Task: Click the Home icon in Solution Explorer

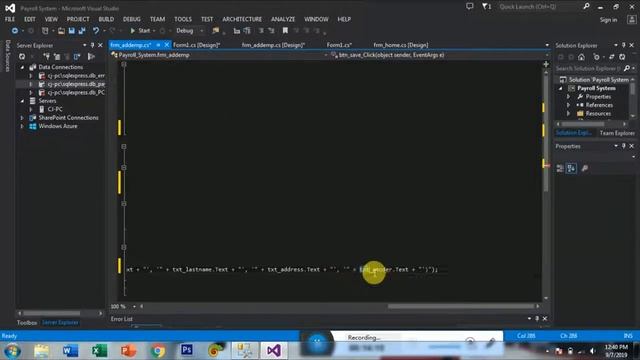Action: [581, 57]
